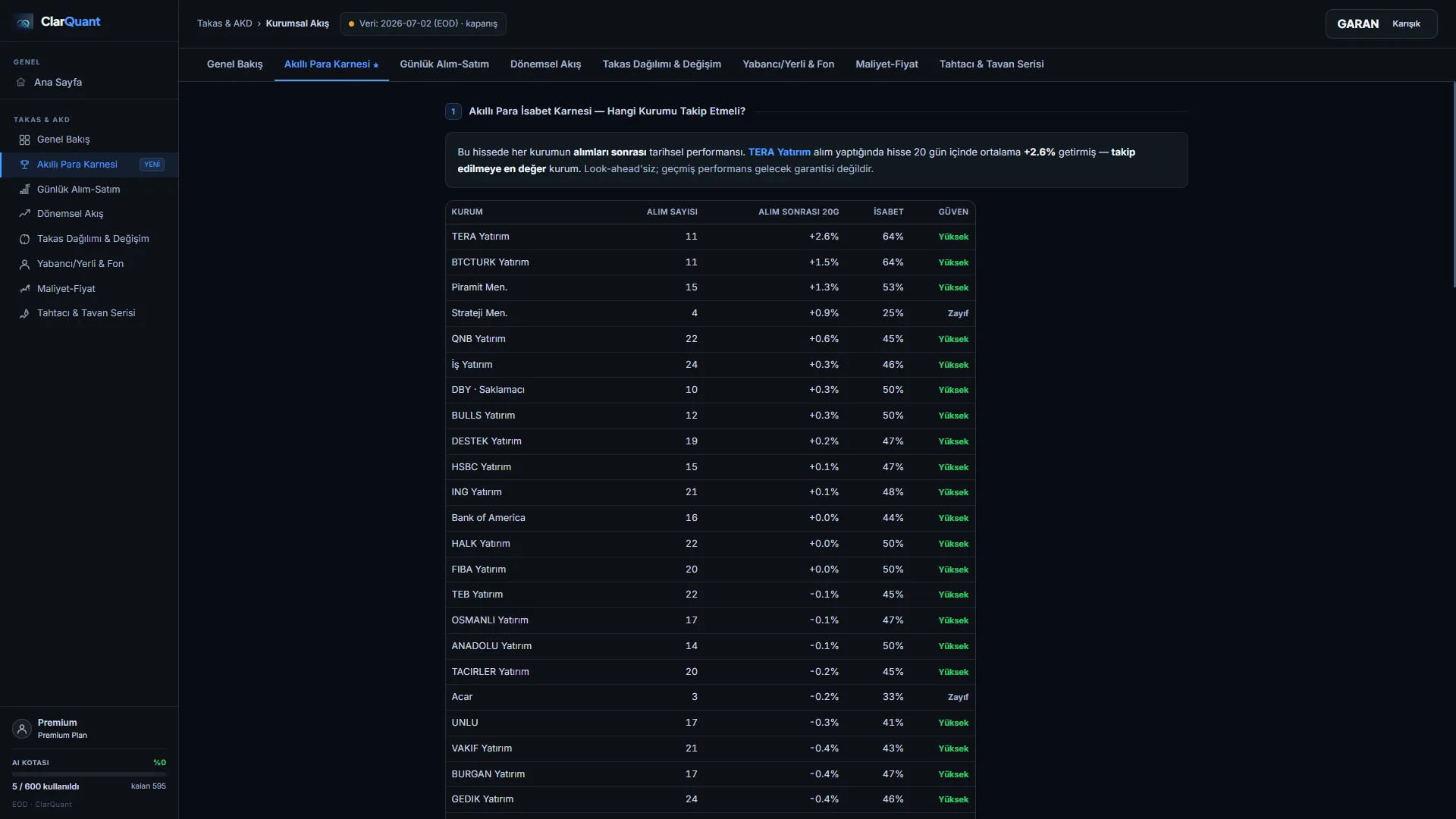Screen dimensions: 1456x819
Task: Click the Premium Plan account label
Action: [62, 736]
